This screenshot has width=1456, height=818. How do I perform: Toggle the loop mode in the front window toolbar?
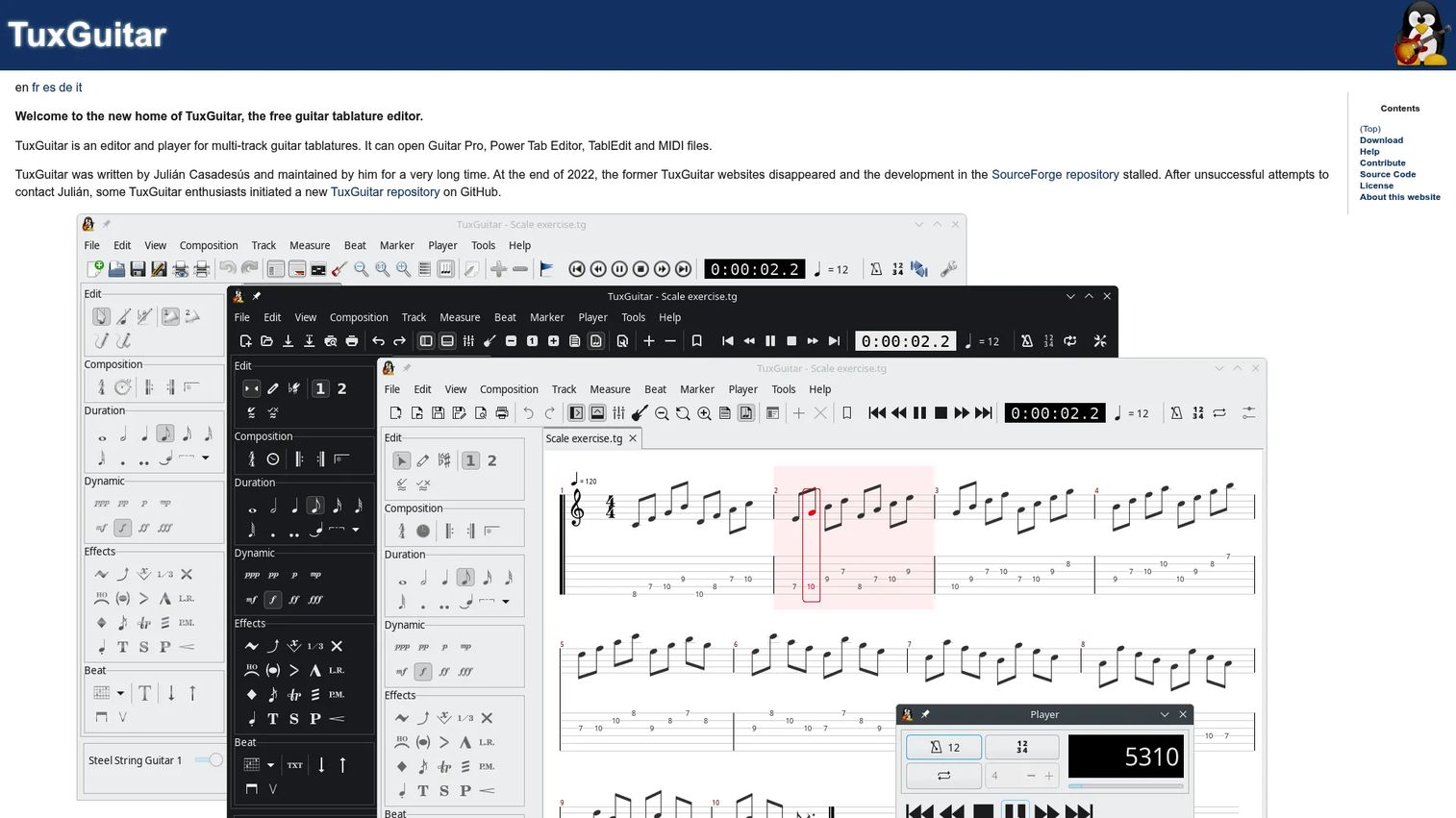pyautogui.click(x=1219, y=413)
